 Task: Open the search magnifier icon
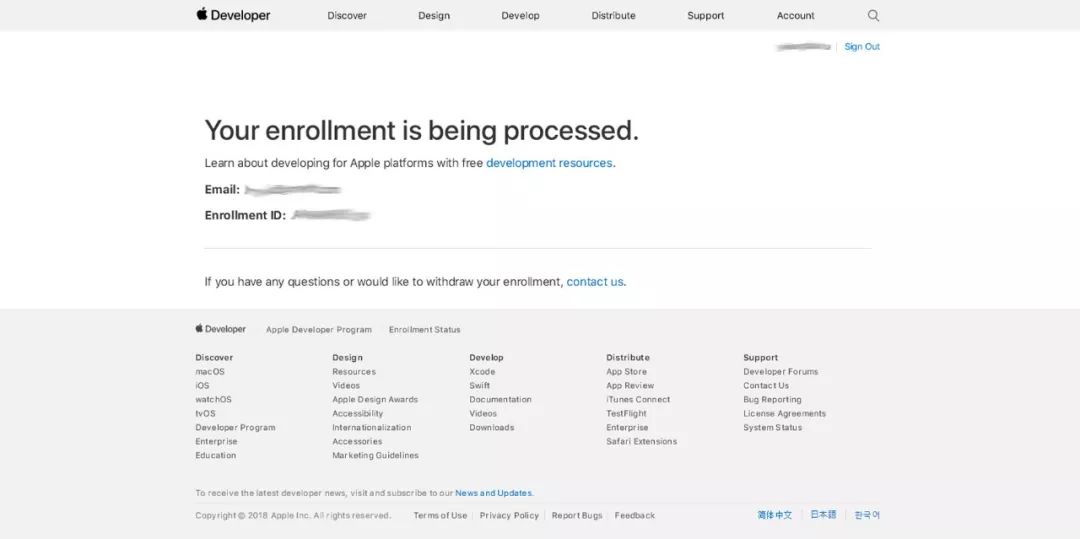(x=873, y=15)
